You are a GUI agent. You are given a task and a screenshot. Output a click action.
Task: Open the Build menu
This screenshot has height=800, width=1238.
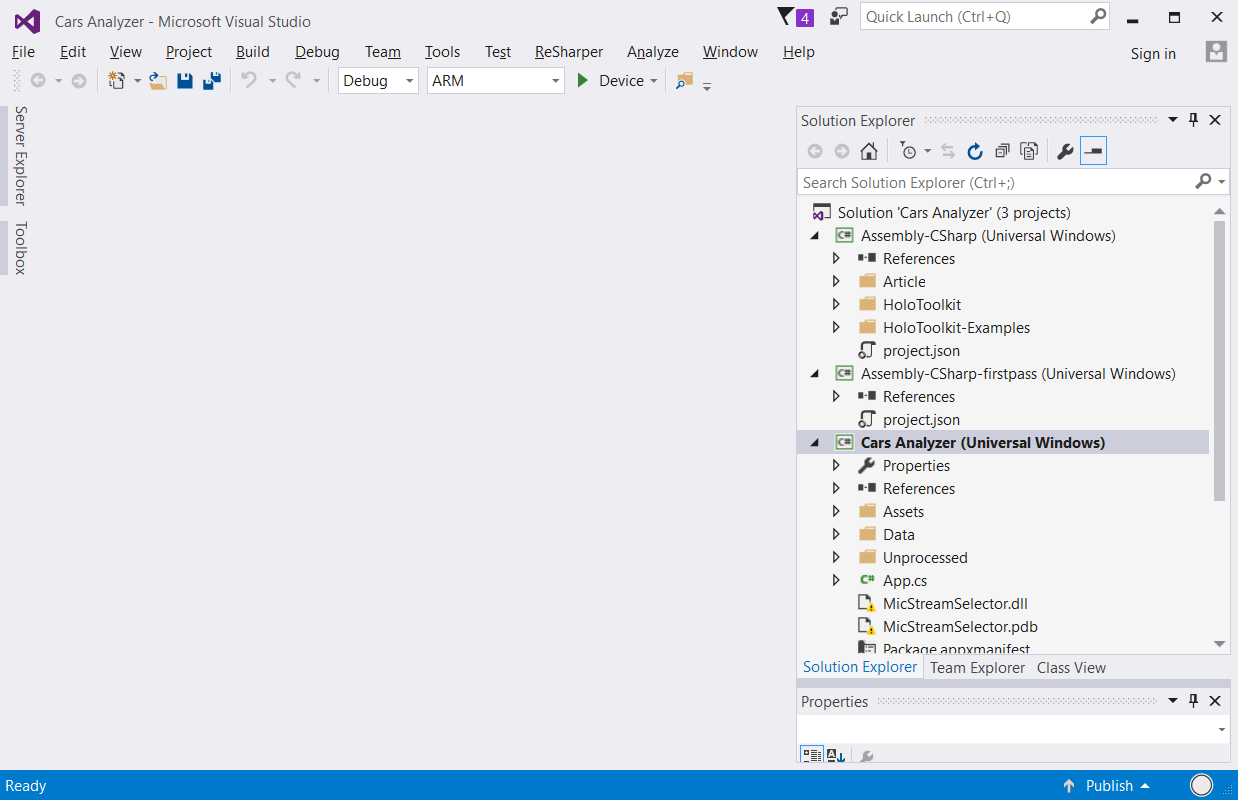tap(253, 52)
